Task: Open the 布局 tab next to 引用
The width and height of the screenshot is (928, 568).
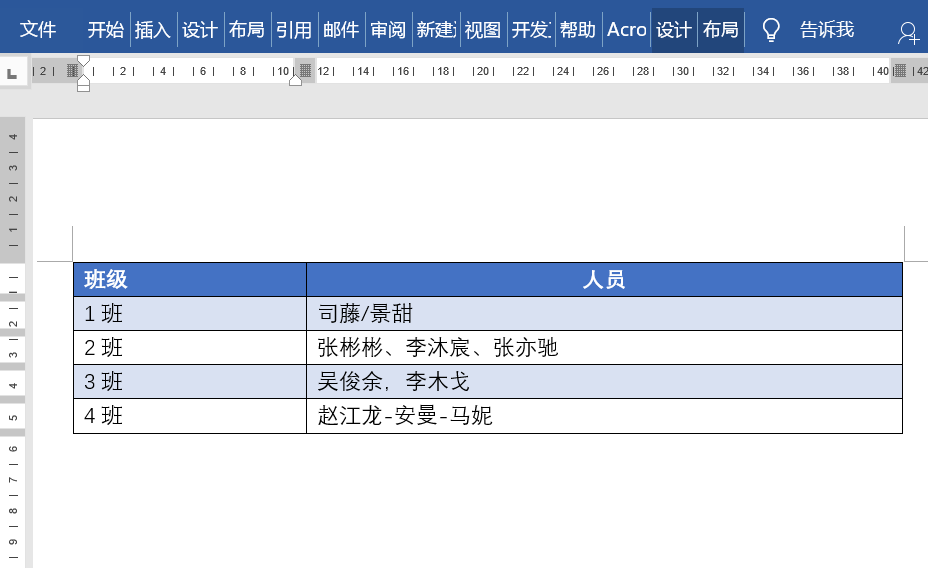Action: coord(247,29)
